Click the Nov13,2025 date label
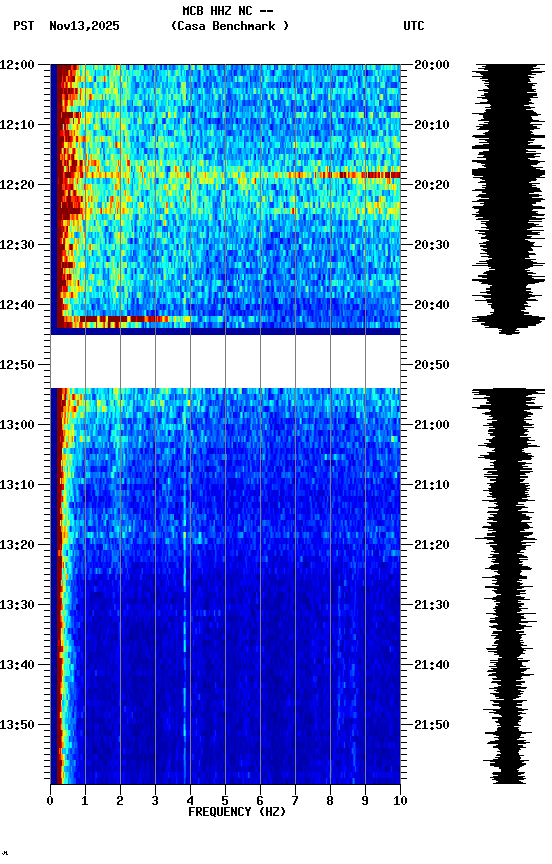Viewport: 552px width, 864px height. click(84, 26)
